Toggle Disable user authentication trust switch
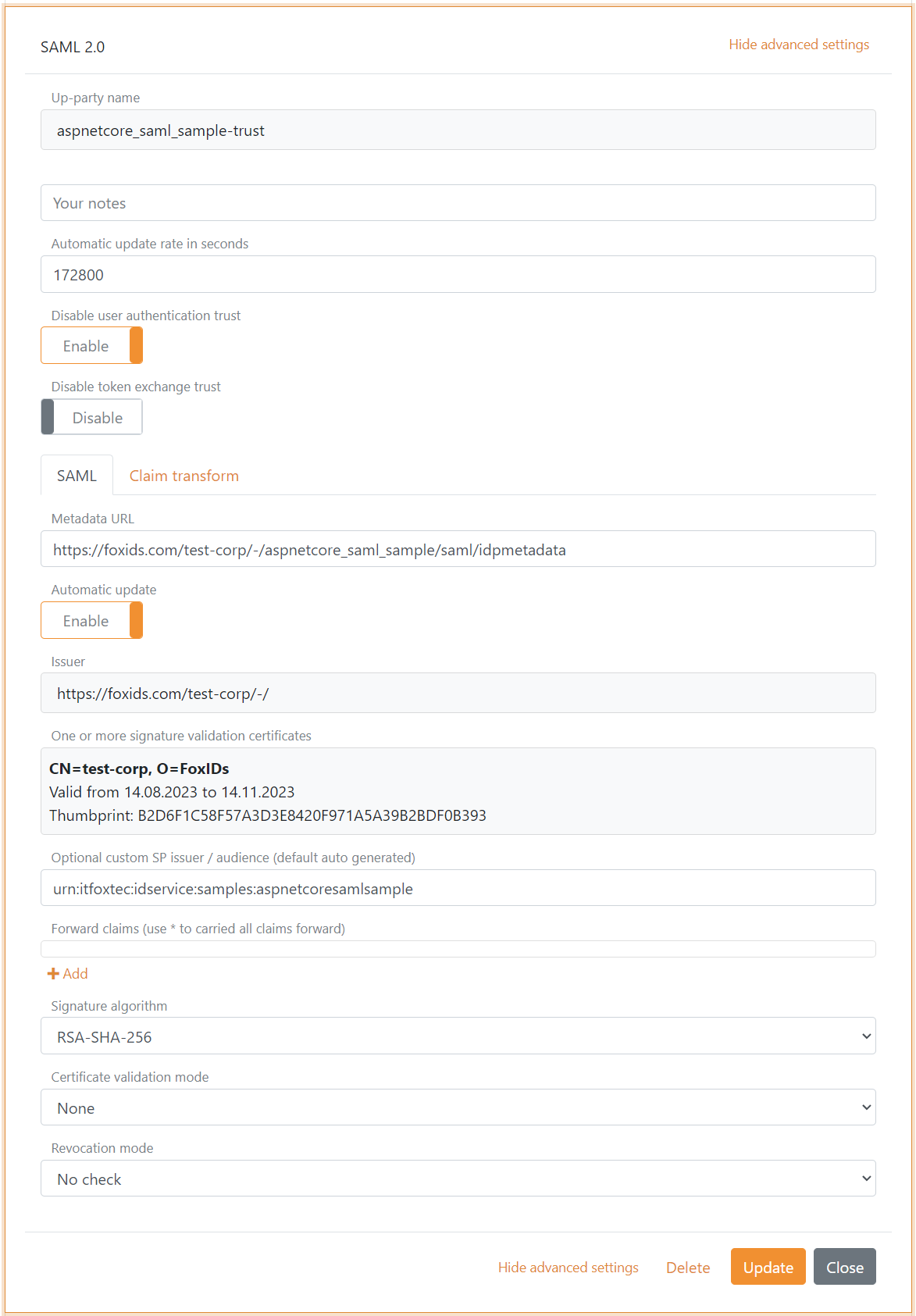This screenshot has width=916, height=1316. [91, 345]
